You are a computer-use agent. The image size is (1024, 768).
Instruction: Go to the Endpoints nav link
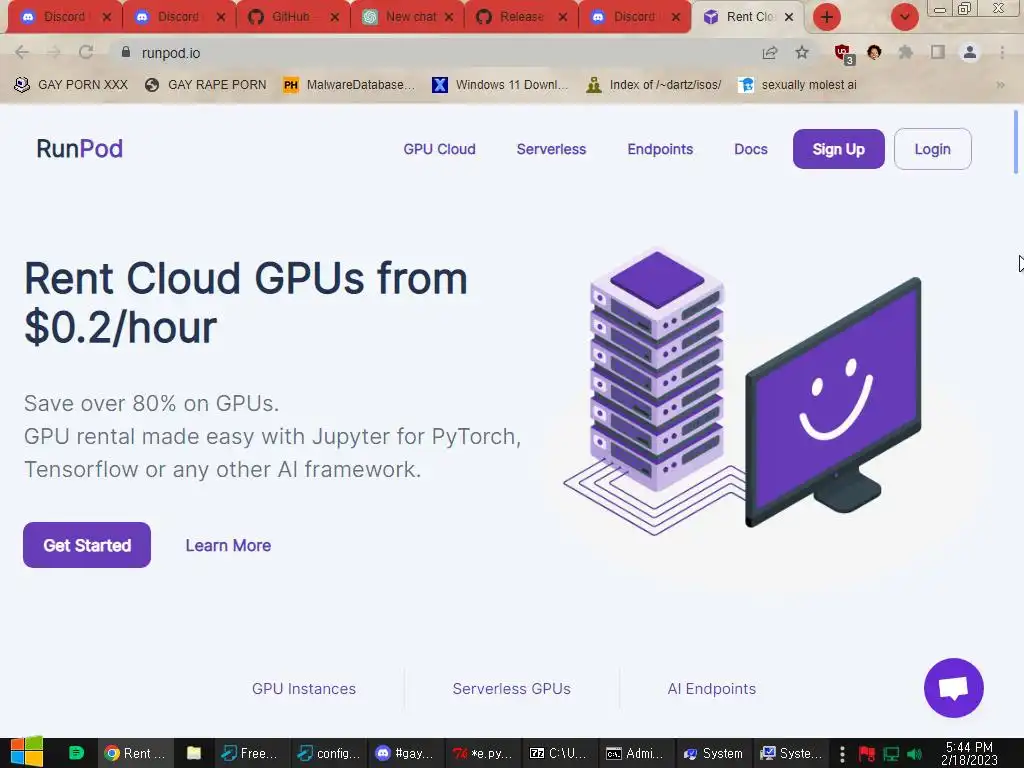click(x=660, y=149)
